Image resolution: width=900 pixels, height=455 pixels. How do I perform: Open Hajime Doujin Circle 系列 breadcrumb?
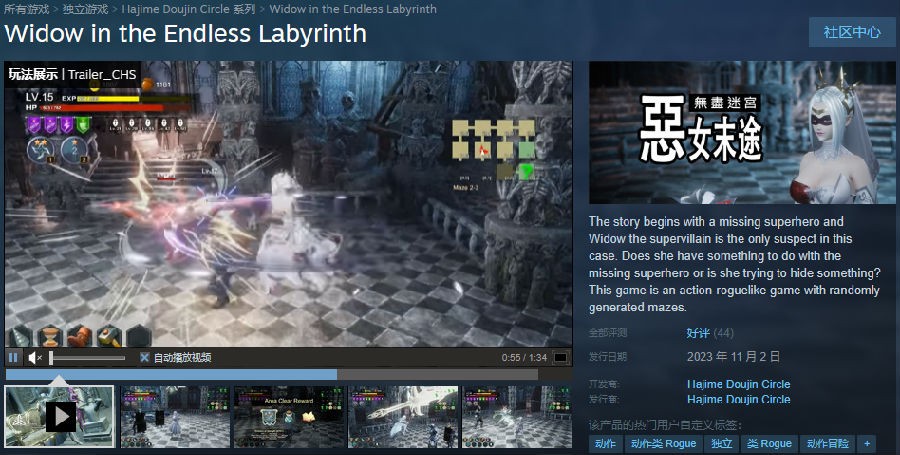(188, 9)
